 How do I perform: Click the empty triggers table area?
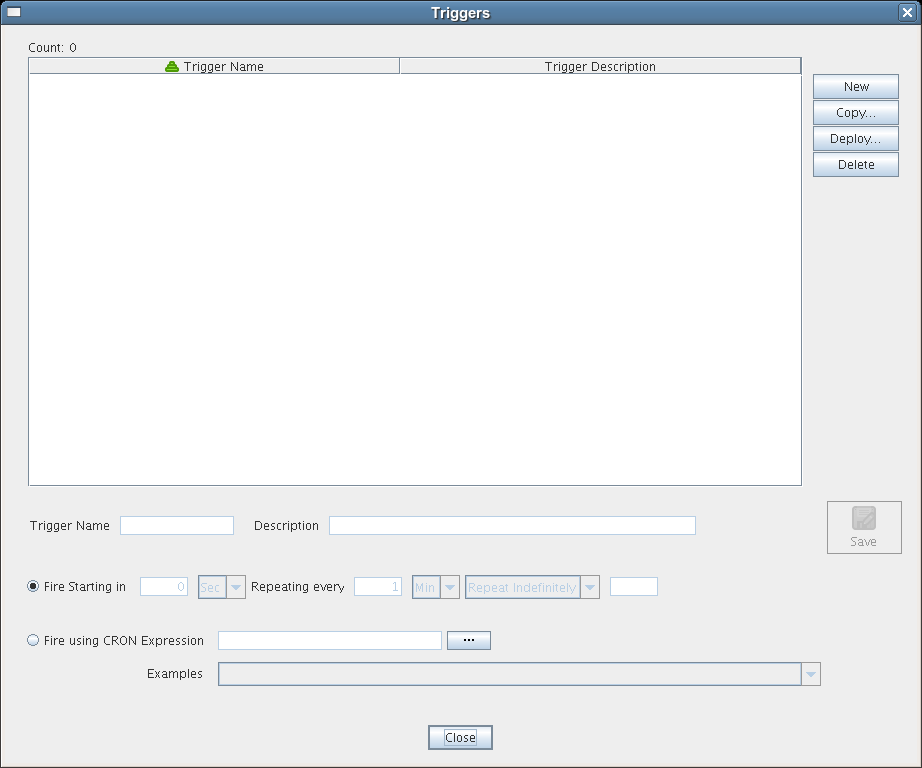point(415,279)
